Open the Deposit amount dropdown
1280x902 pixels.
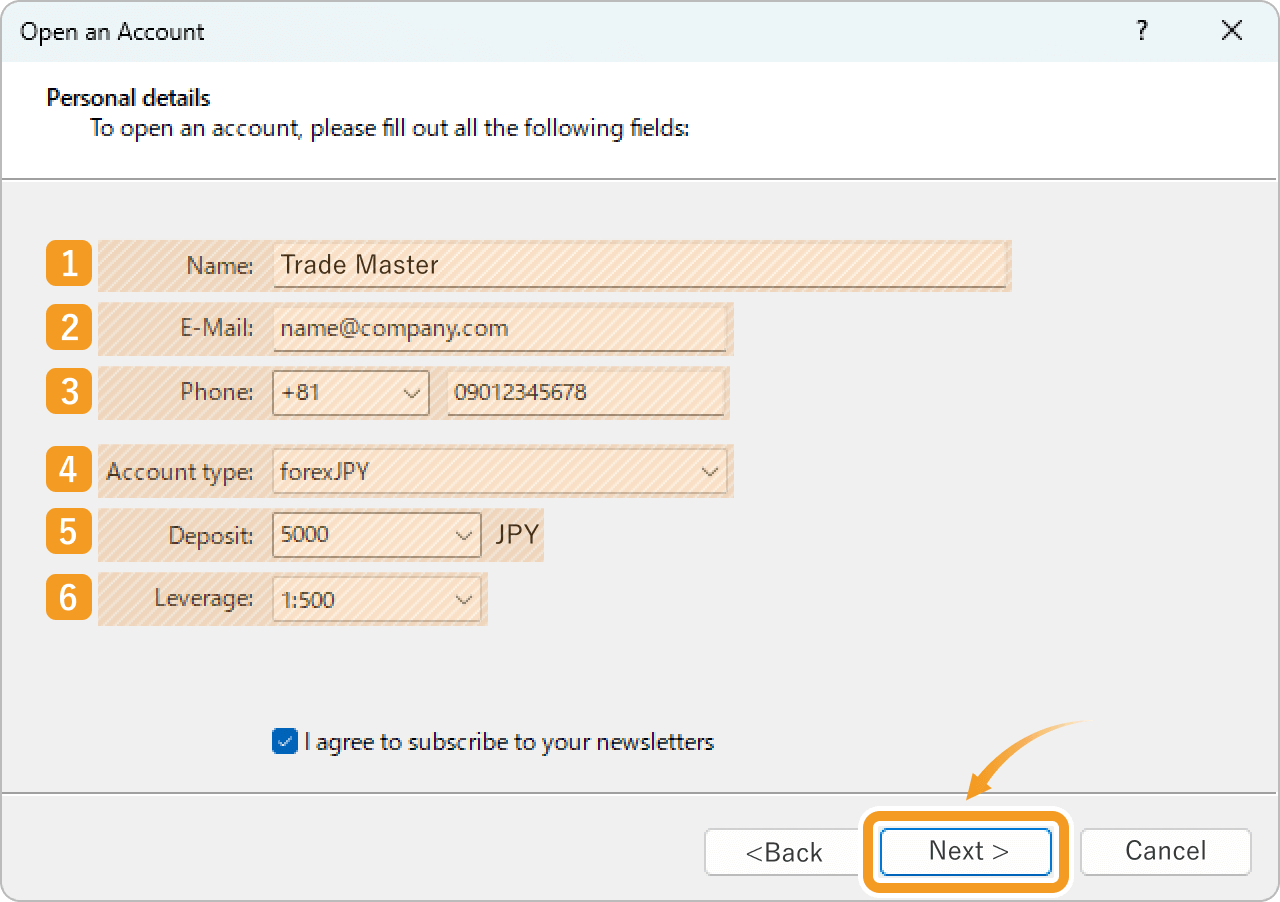click(376, 535)
